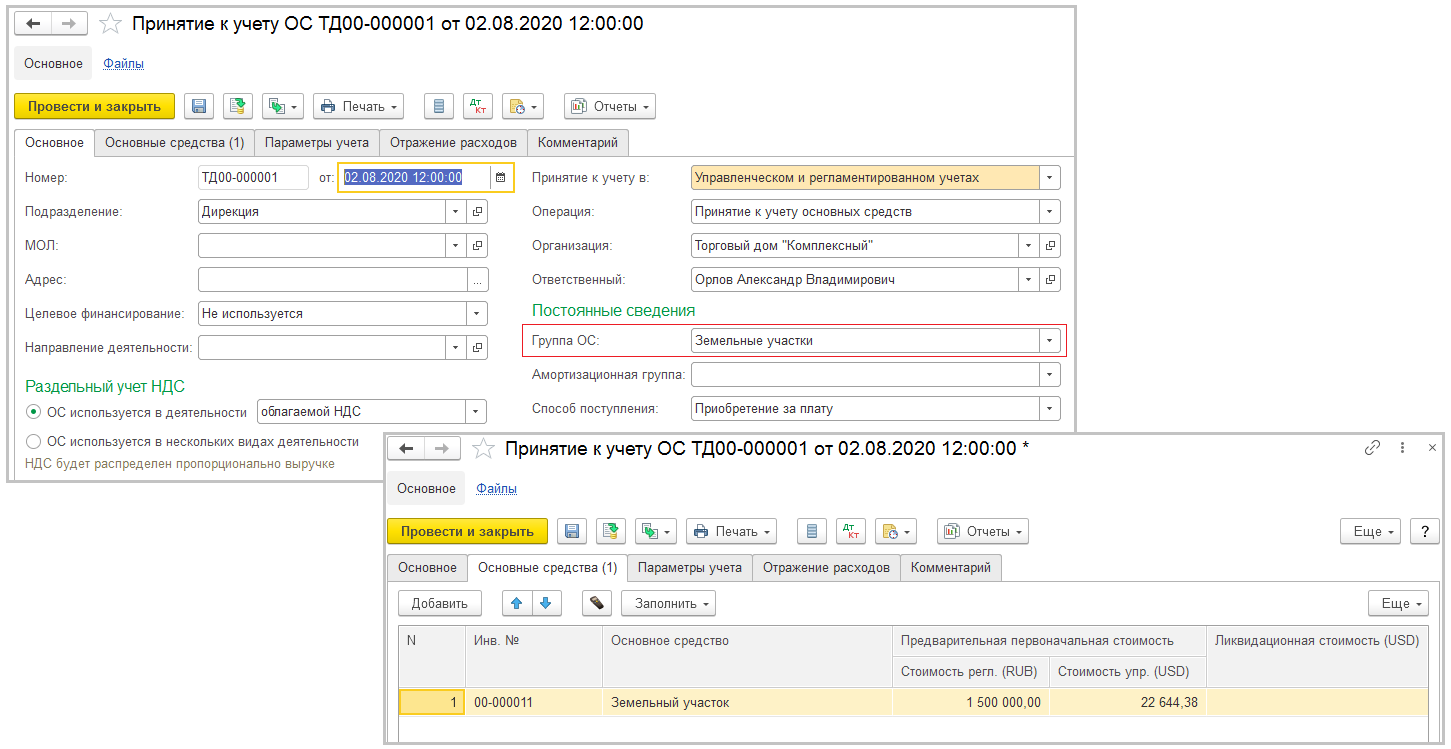Viewport: 1451px width, 749px height.
Task: Expand Группа ОС dropdown arrow
Action: [x=1050, y=341]
